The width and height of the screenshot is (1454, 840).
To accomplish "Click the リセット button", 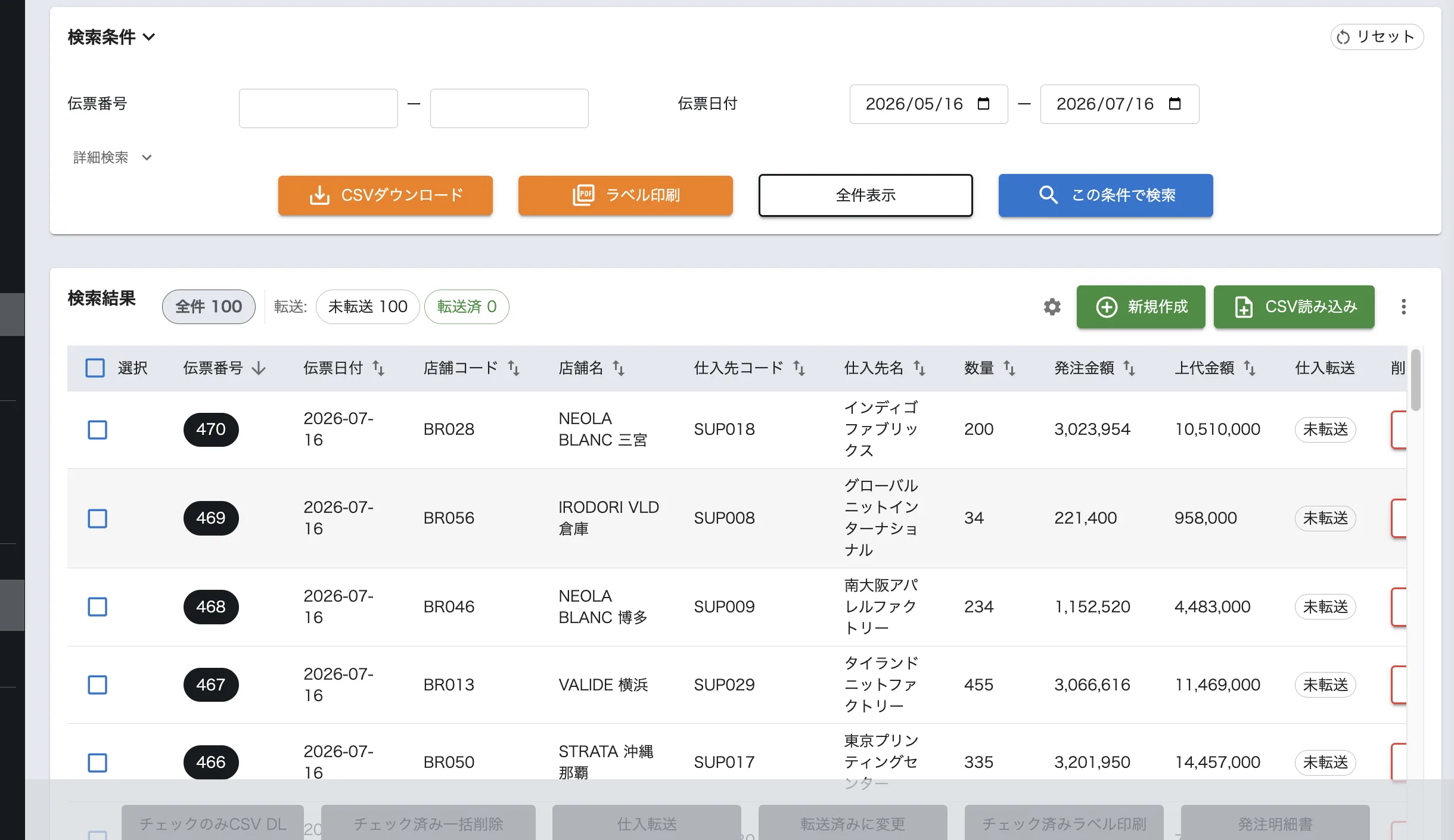I will click(x=1377, y=37).
